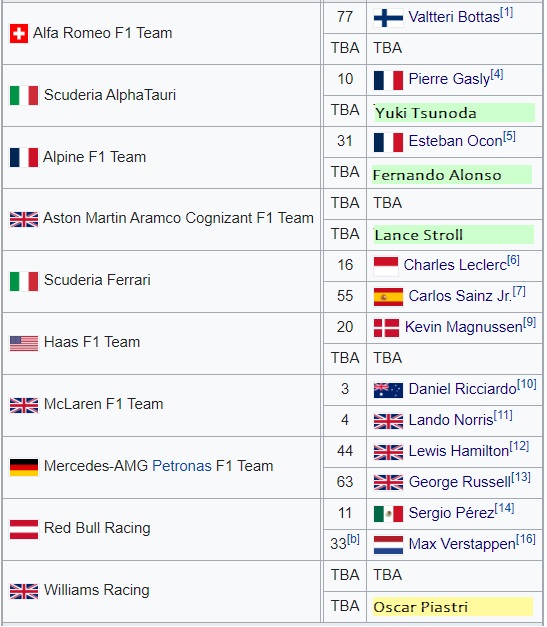The height and width of the screenshot is (627, 547).
Task: Open Pierre Gasly's driver link
Action: click(x=449, y=79)
